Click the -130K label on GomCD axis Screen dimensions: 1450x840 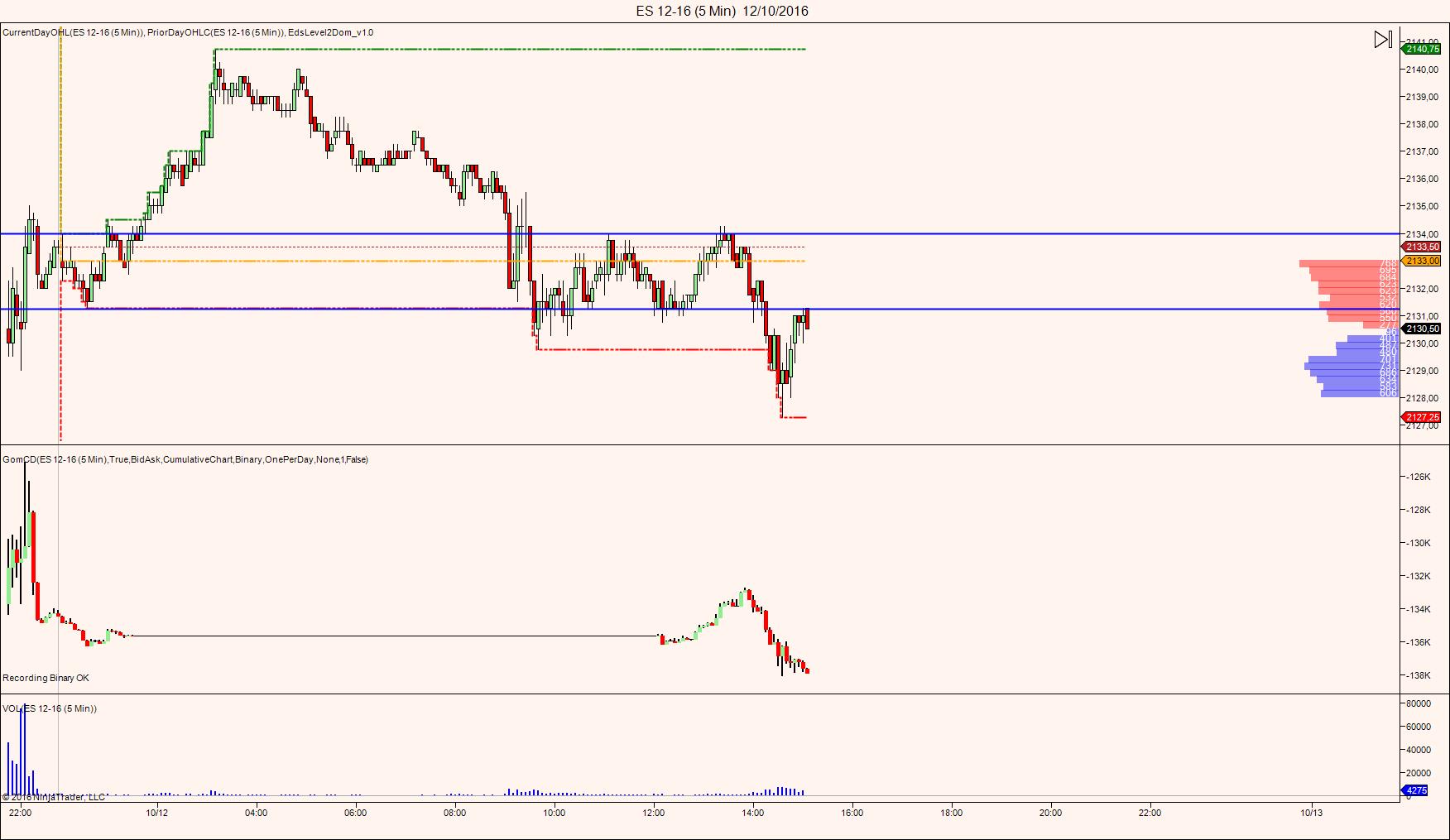1419,543
